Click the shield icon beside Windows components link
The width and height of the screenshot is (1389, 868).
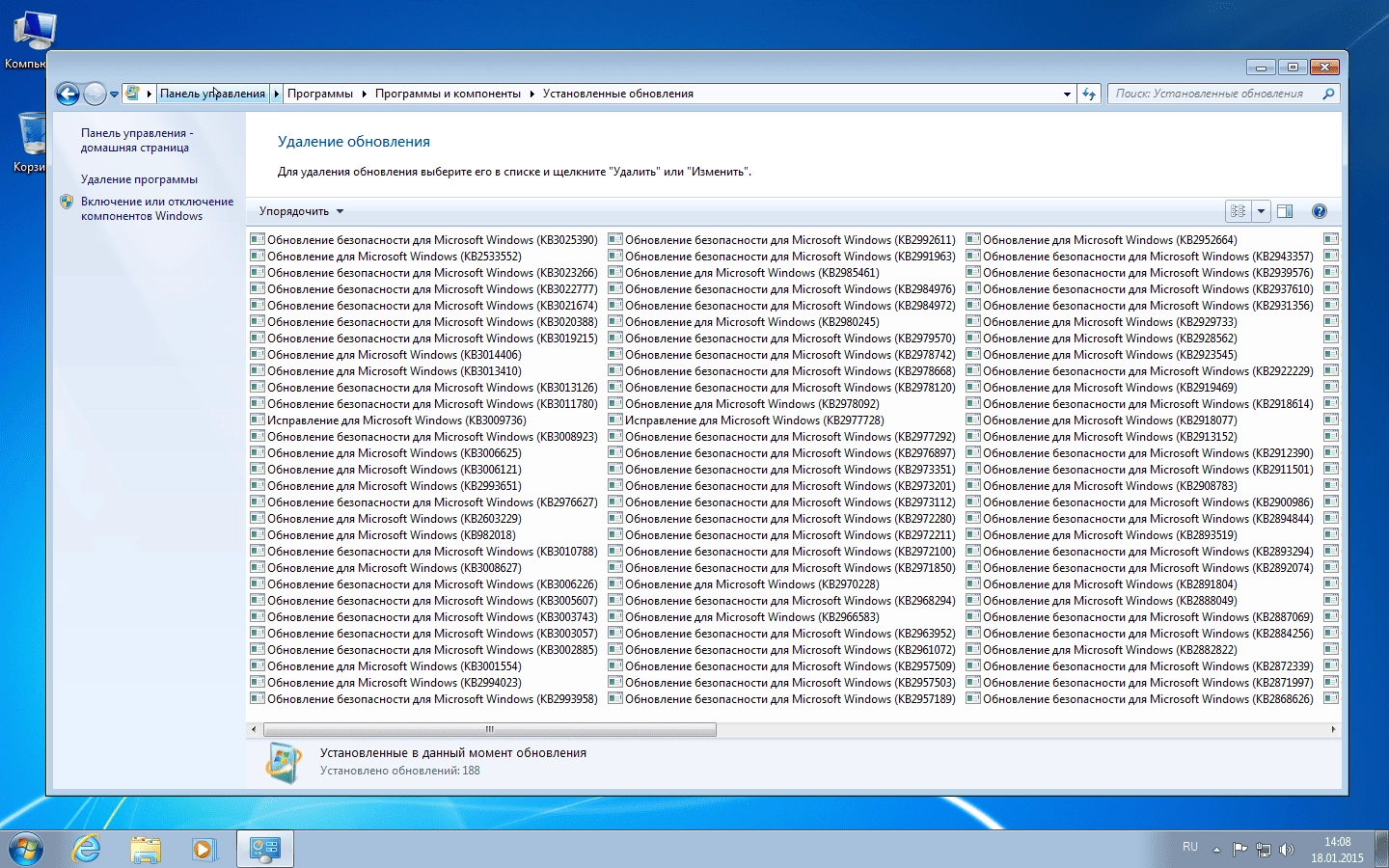[67, 202]
